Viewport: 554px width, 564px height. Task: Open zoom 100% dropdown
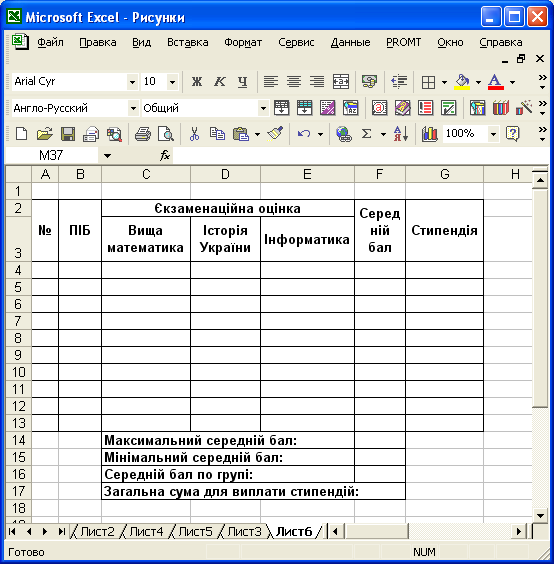(x=494, y=135)
